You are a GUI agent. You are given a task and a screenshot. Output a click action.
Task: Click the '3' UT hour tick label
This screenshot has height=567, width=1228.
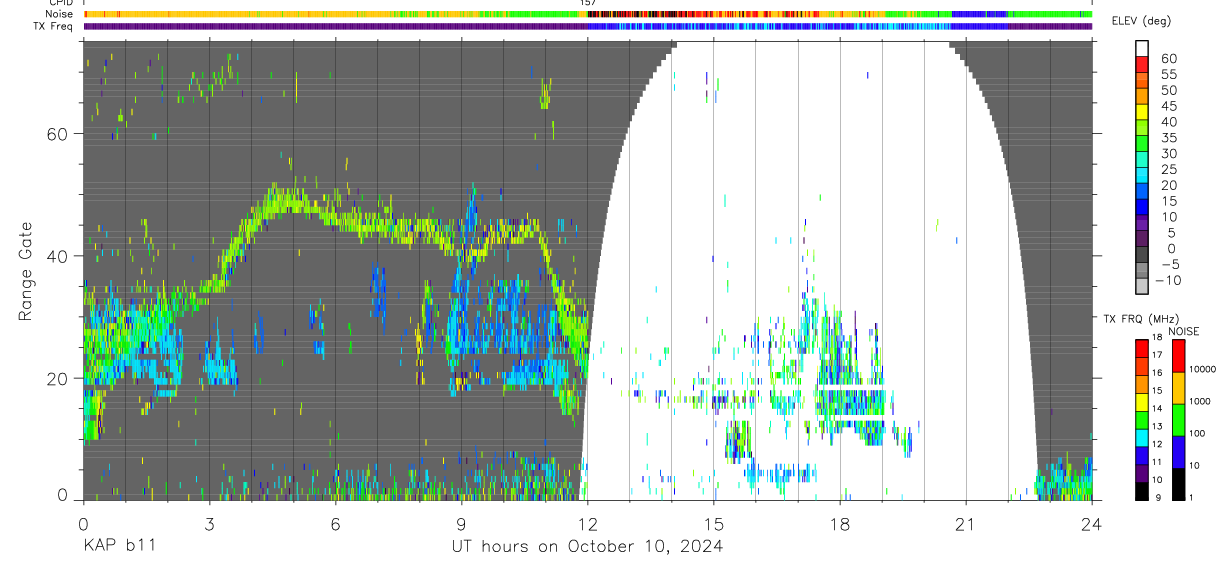(x=209, y=523)
